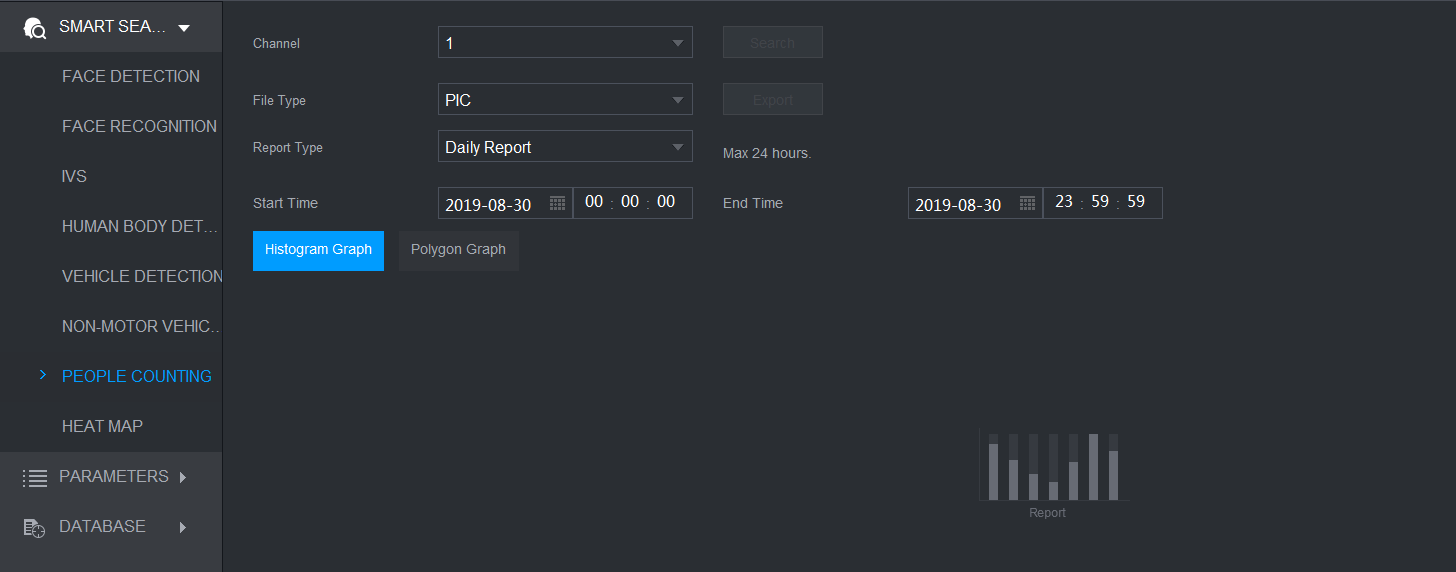Expand the Database section arrow
Image resolution: width=1456 pixels, height=572 pixels.
click(x=183, y=527)
